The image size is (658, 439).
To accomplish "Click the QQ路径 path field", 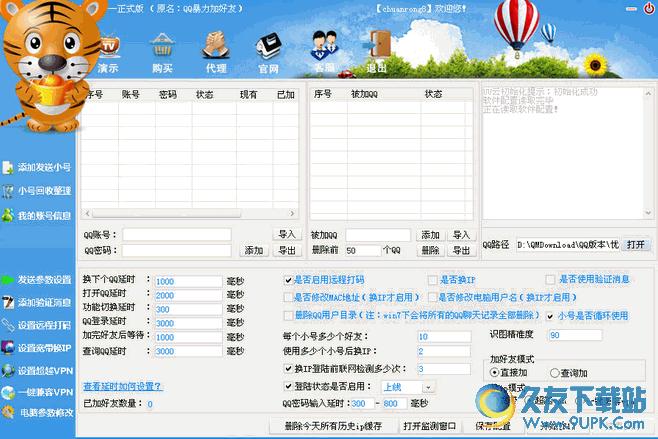I will point(567,245).
